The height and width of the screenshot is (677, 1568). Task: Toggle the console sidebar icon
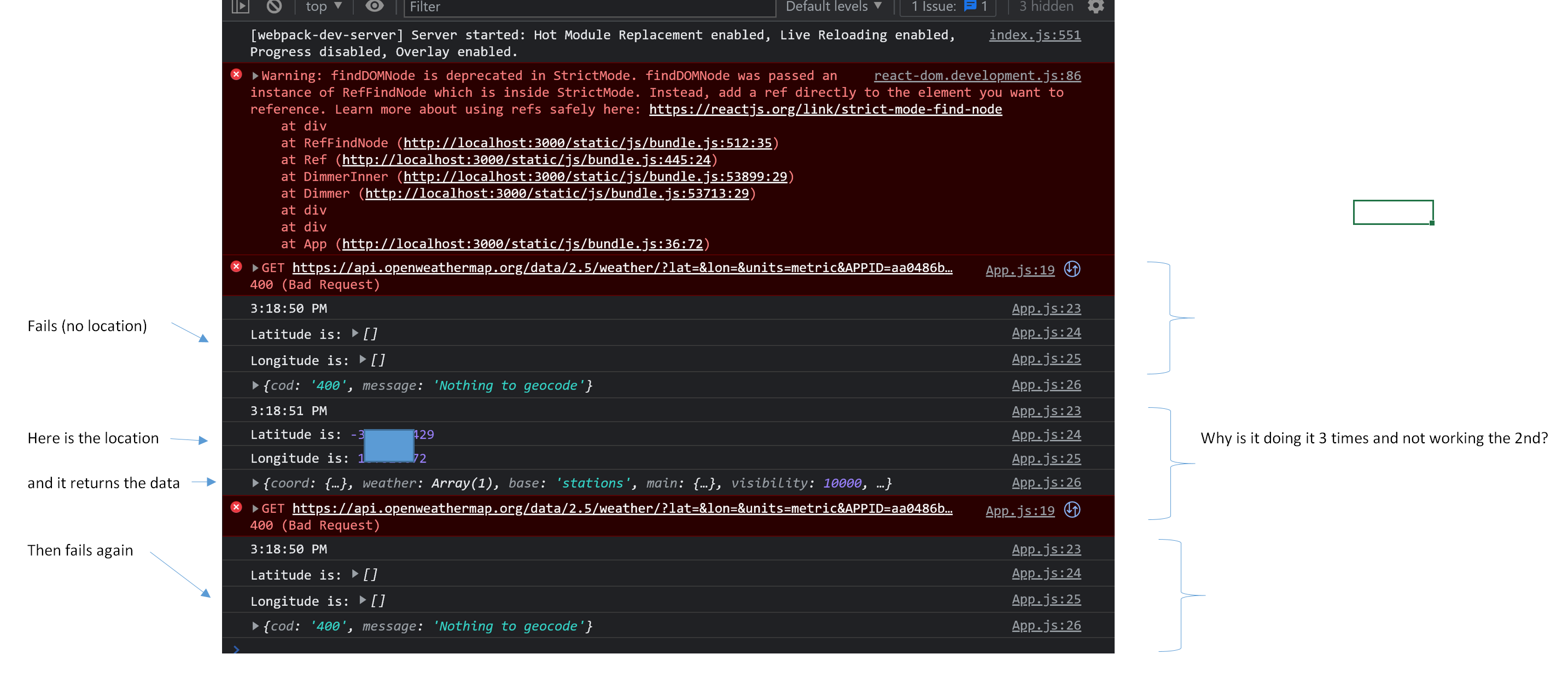pyautogui.click(x=241, y=7)
